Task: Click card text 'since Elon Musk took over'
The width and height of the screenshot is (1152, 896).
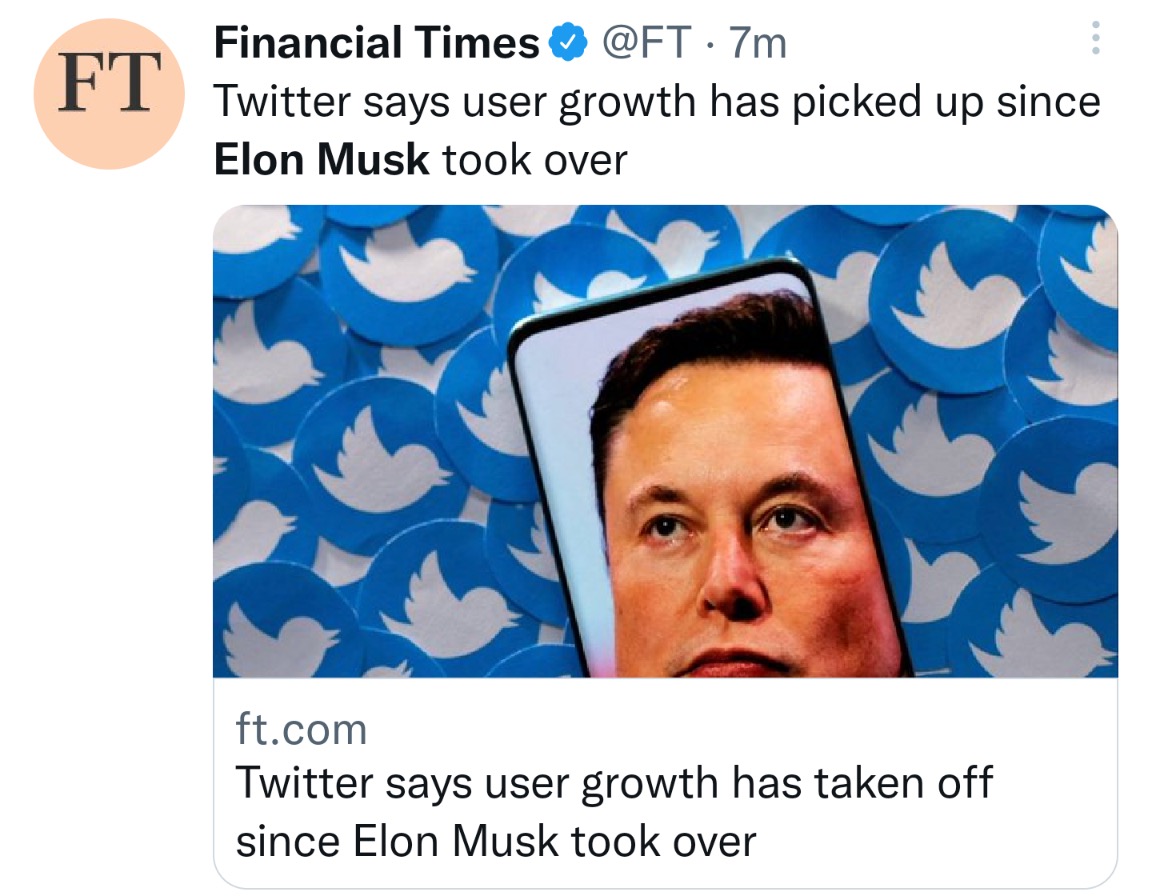Action: (x=495, y=841)
